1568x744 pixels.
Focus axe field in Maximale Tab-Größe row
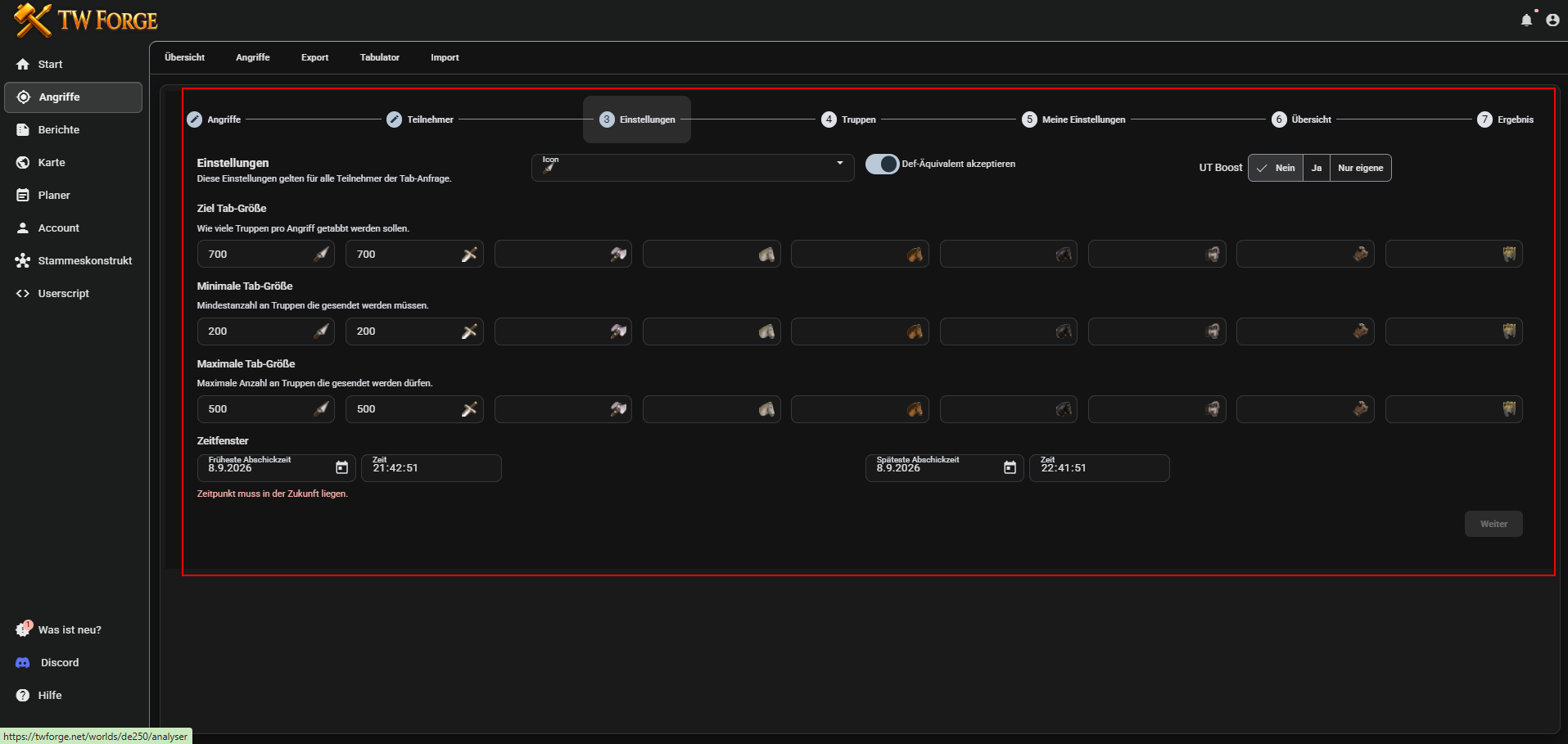point(563,409)
